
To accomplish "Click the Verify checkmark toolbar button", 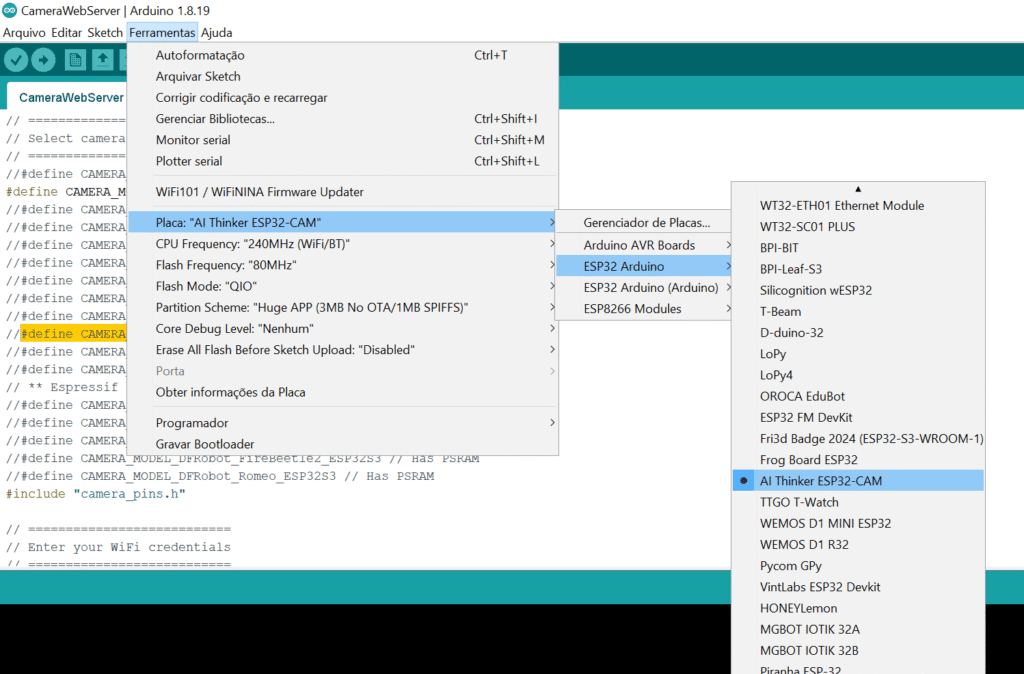I will [x=15, y=60].
